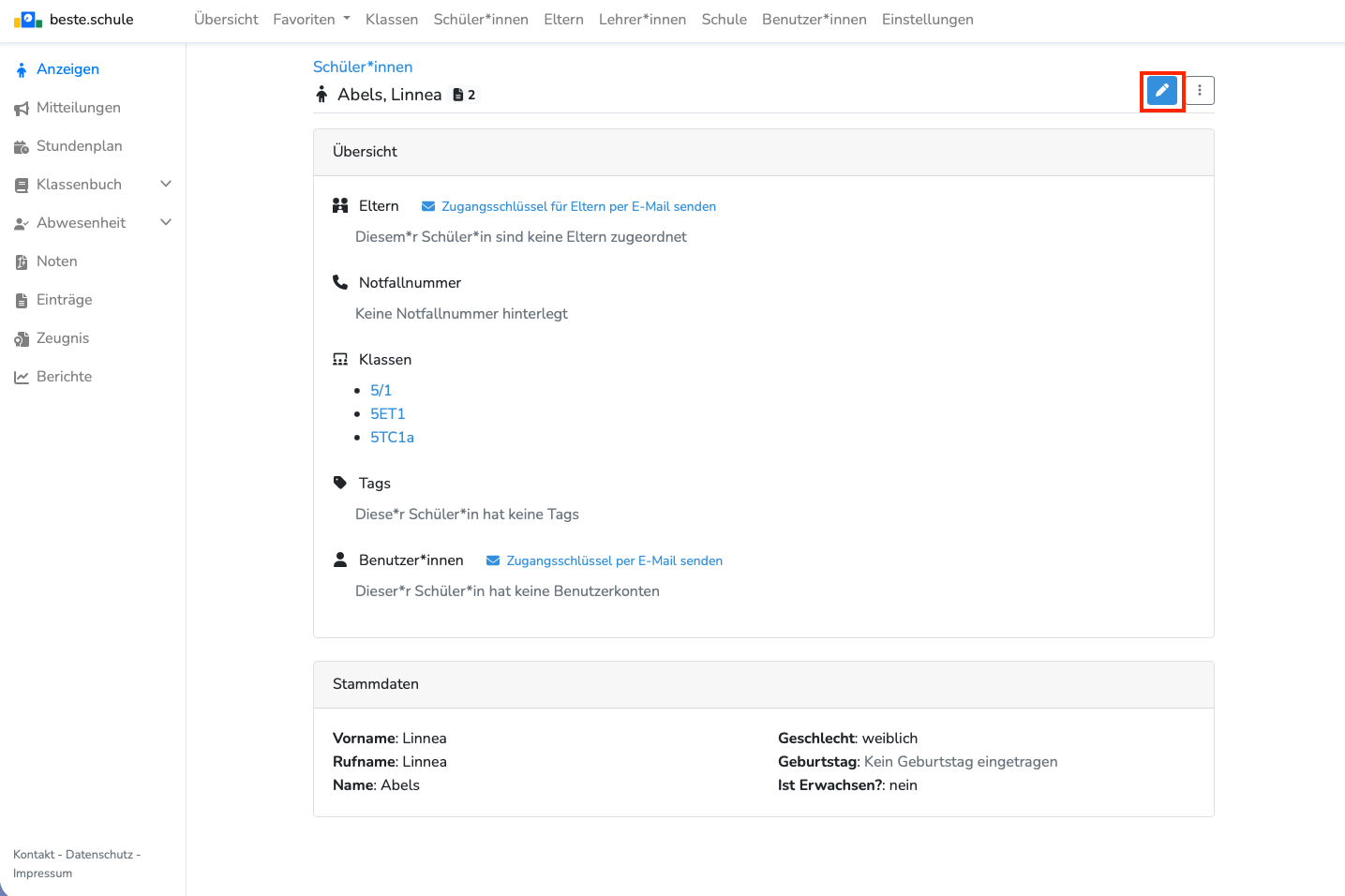Open the Favoriten dropdown menu
Screen dimensions: 1345x896
point(311,20)
